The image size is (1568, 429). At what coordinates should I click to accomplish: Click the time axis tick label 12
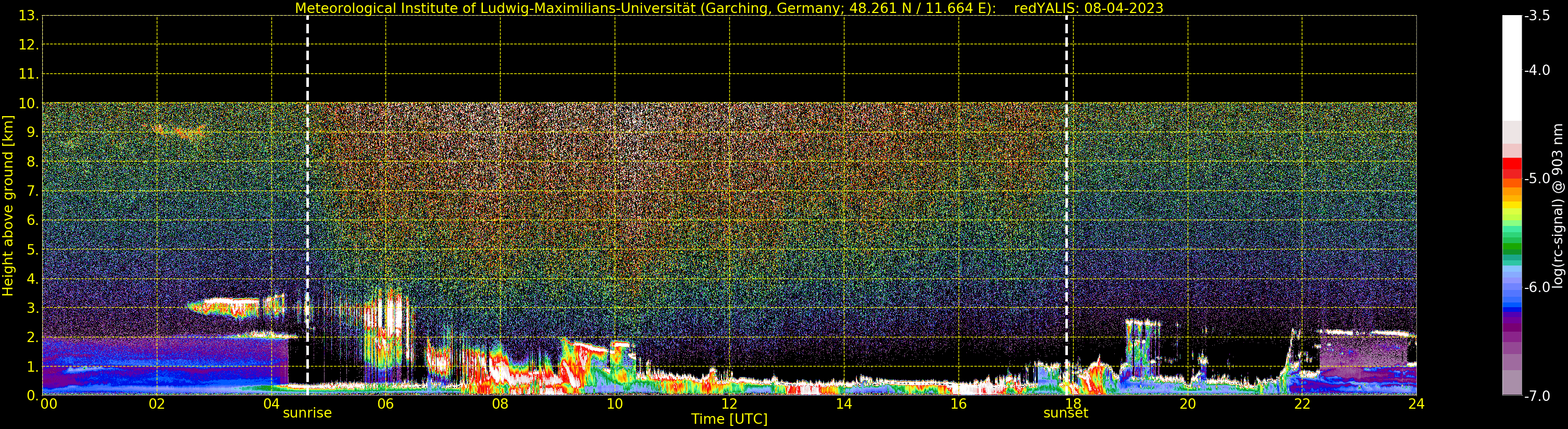pos(729,403)
